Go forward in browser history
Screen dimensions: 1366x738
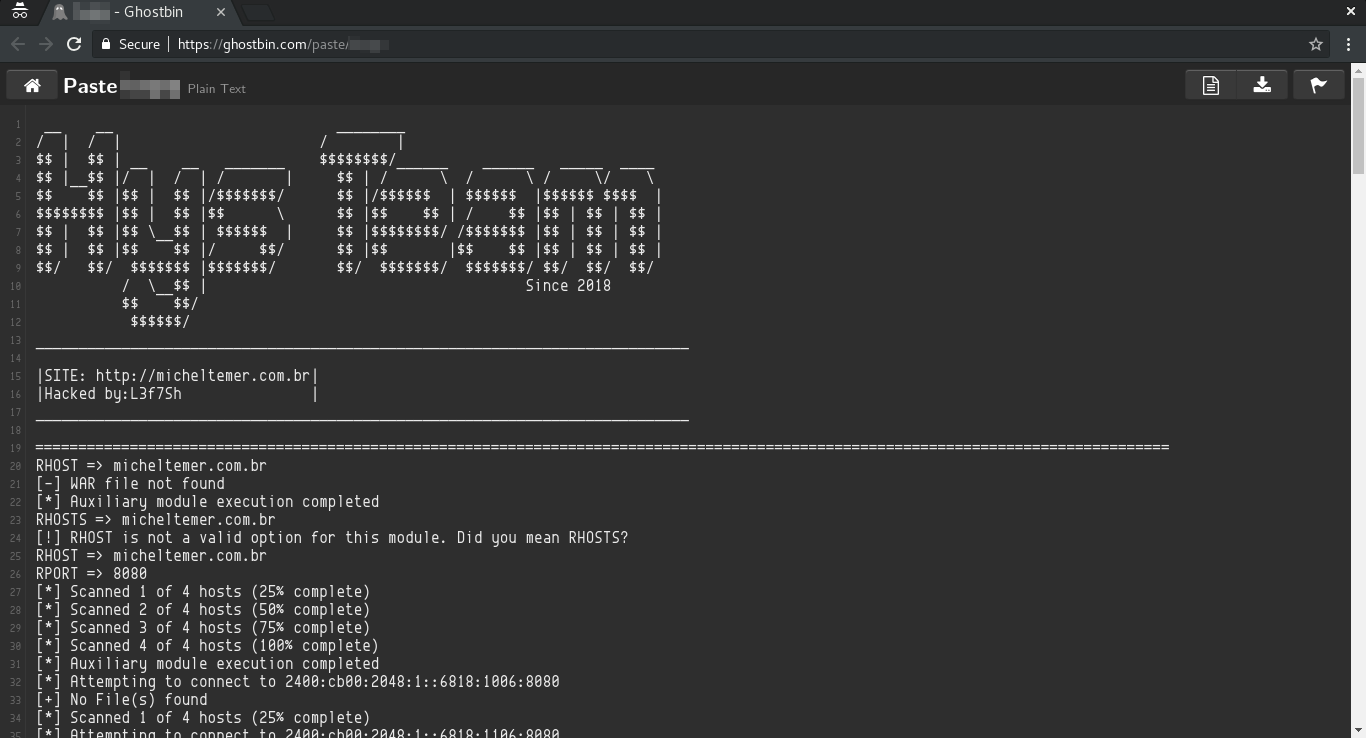(46, 44)
